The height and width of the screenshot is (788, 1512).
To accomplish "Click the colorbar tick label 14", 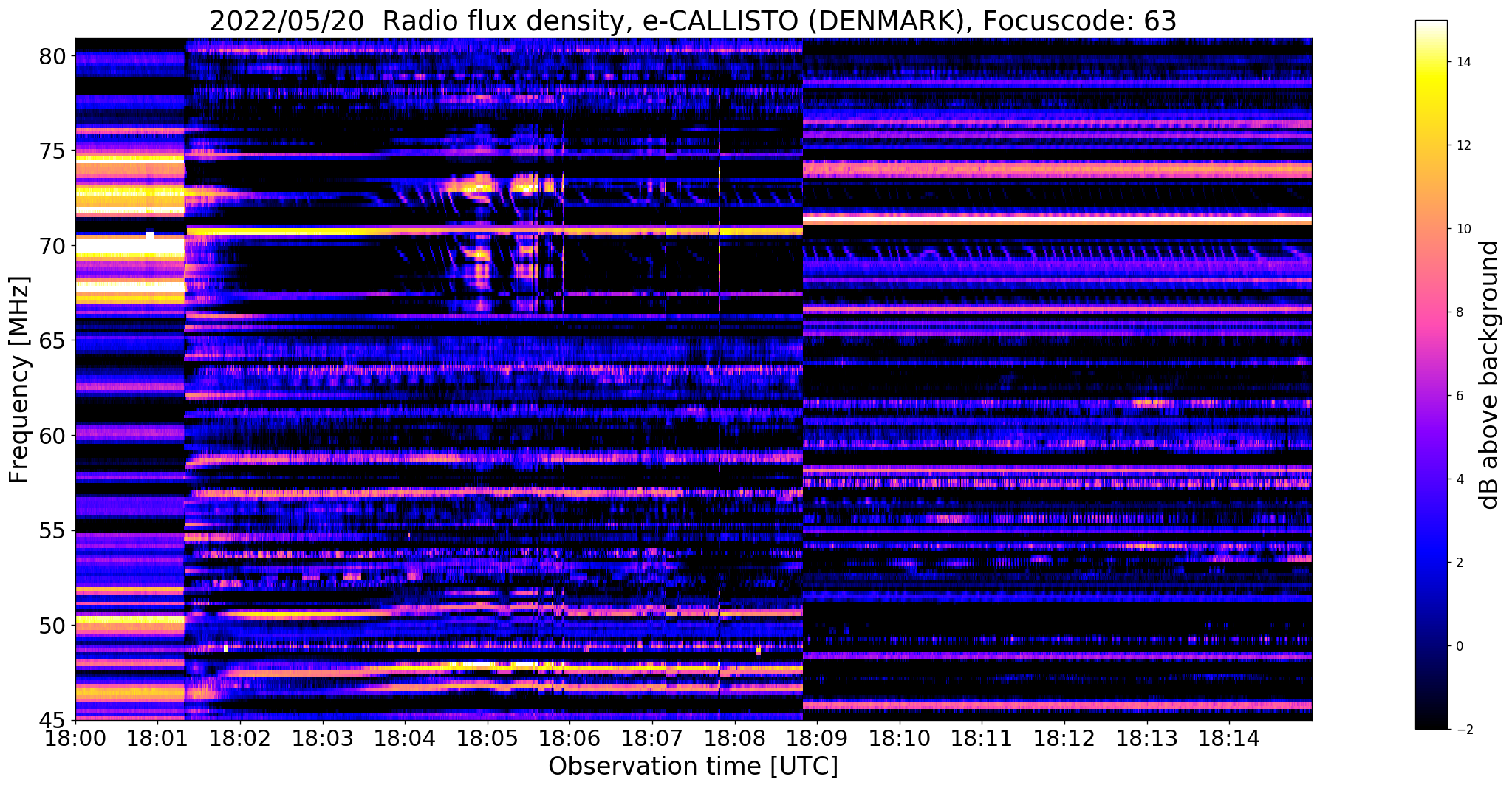I will coord(1463,62).
